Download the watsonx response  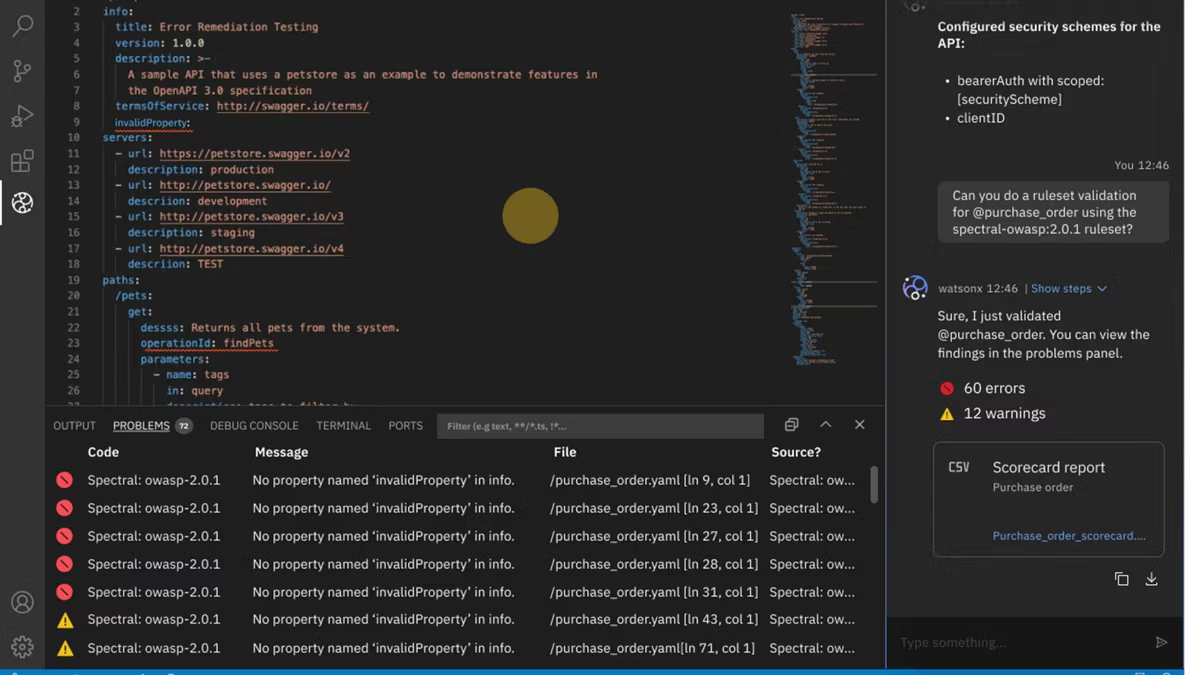pyautogui.click(x=1152, y=579)
